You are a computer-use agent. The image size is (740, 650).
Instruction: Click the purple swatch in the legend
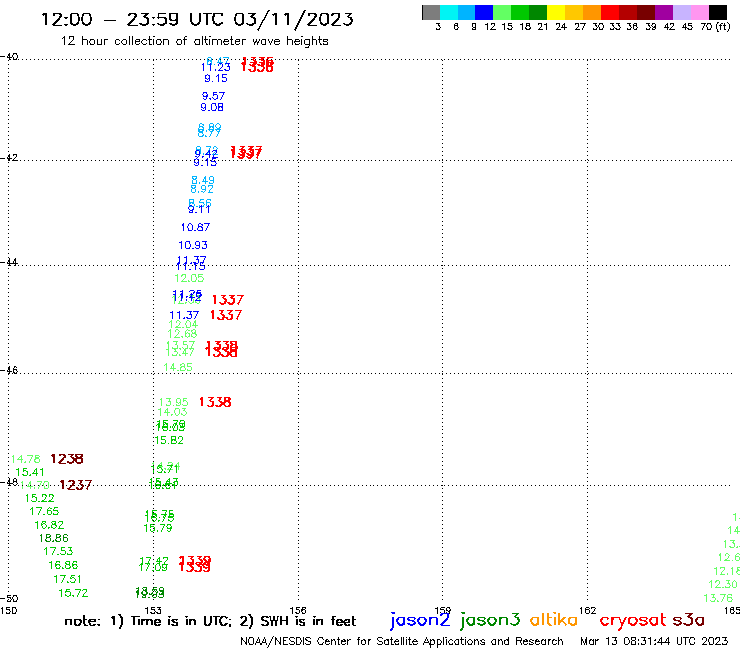[x=664, y=12]
